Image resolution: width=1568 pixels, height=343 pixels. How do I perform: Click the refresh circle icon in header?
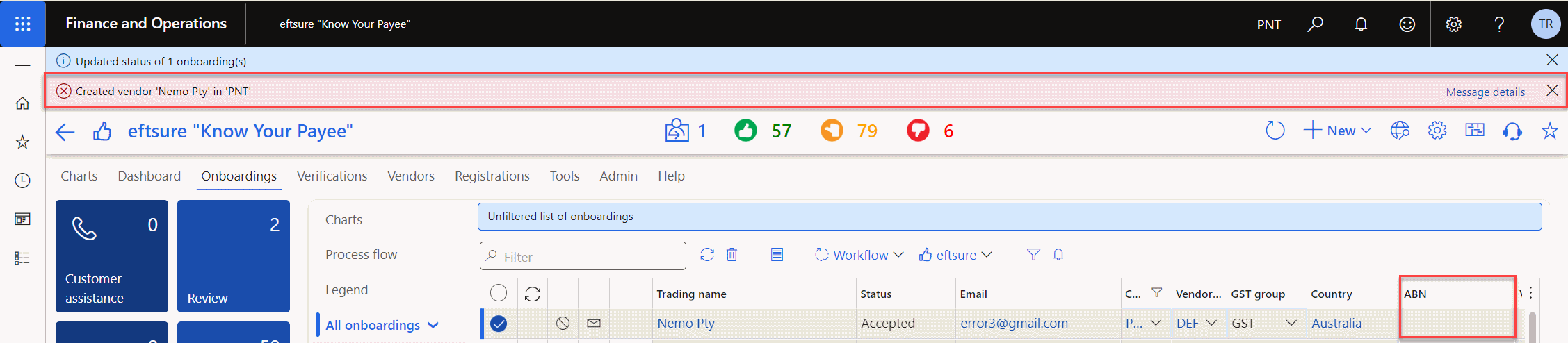(x=1275, y=131)
